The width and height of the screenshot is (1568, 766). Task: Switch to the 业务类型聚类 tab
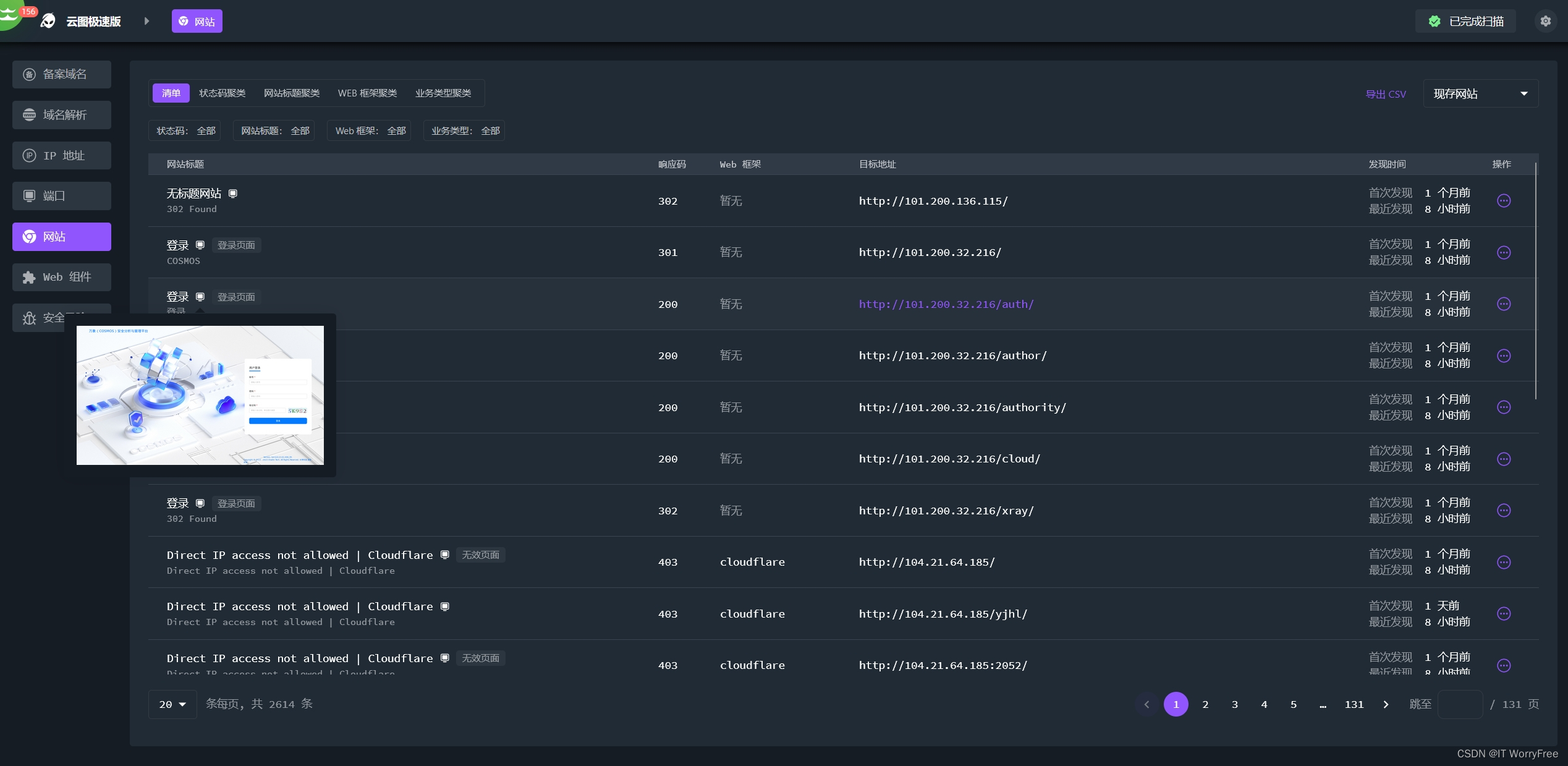coord(443,93)
